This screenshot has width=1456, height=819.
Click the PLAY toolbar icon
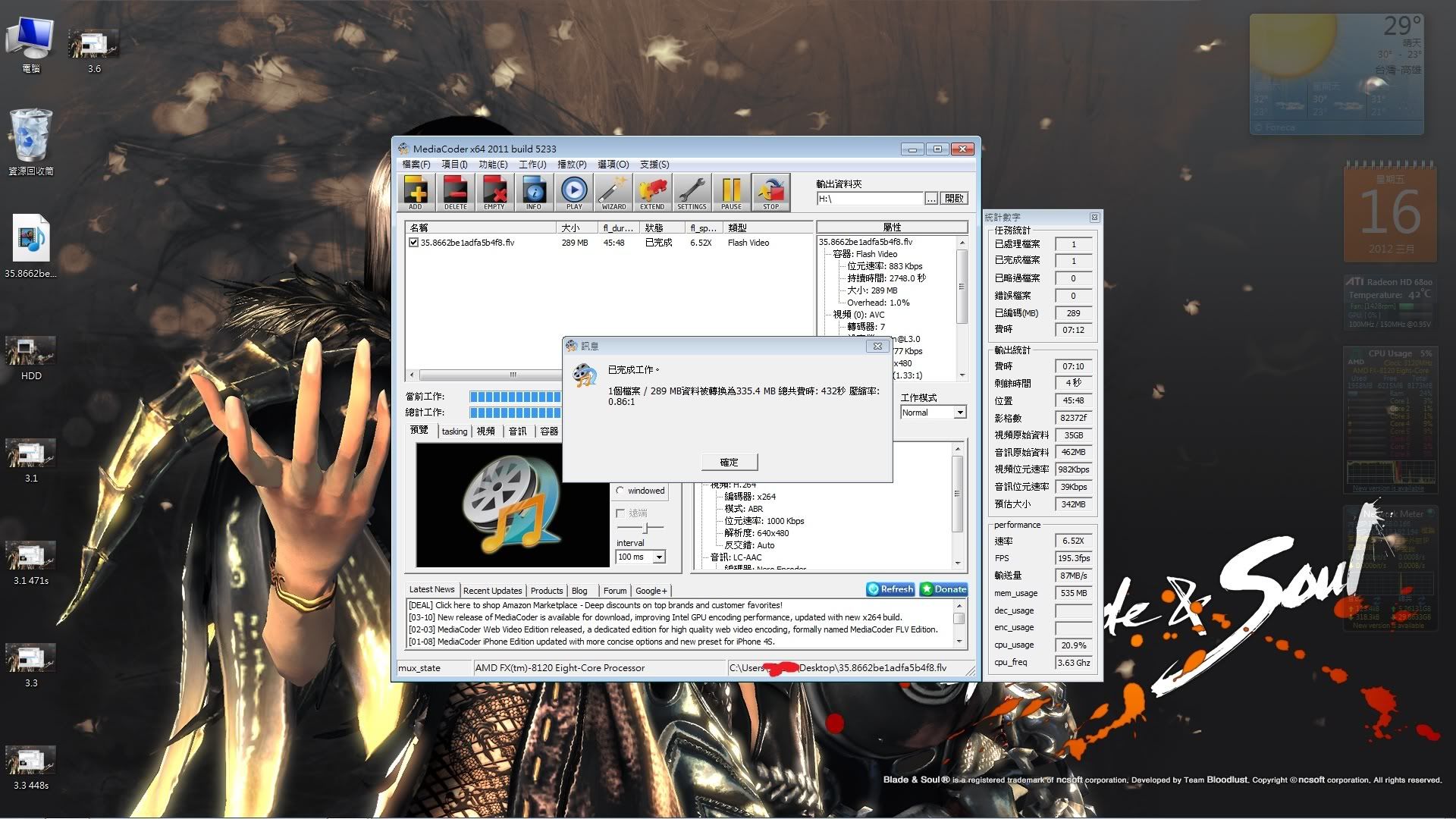pos(574,192)
